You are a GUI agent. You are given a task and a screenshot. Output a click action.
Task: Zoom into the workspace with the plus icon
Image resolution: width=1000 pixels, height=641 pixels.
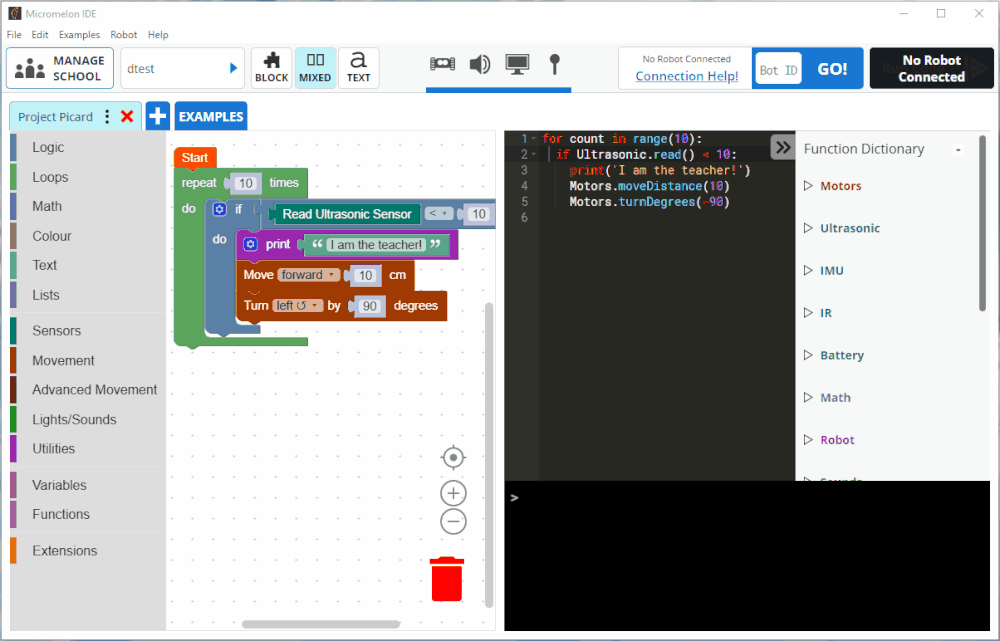pyautogui.click(x=453, y=493)
